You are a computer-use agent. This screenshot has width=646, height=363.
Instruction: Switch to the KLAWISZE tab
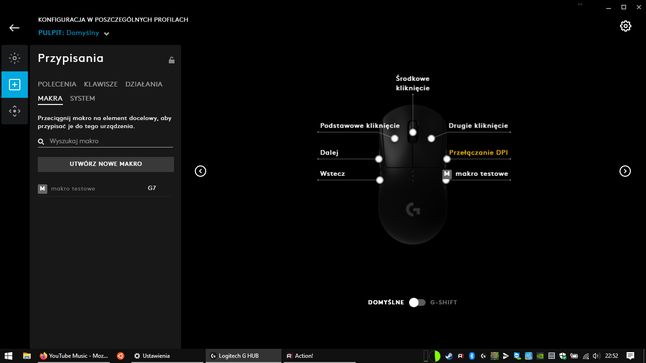click(x=101, y=84)
